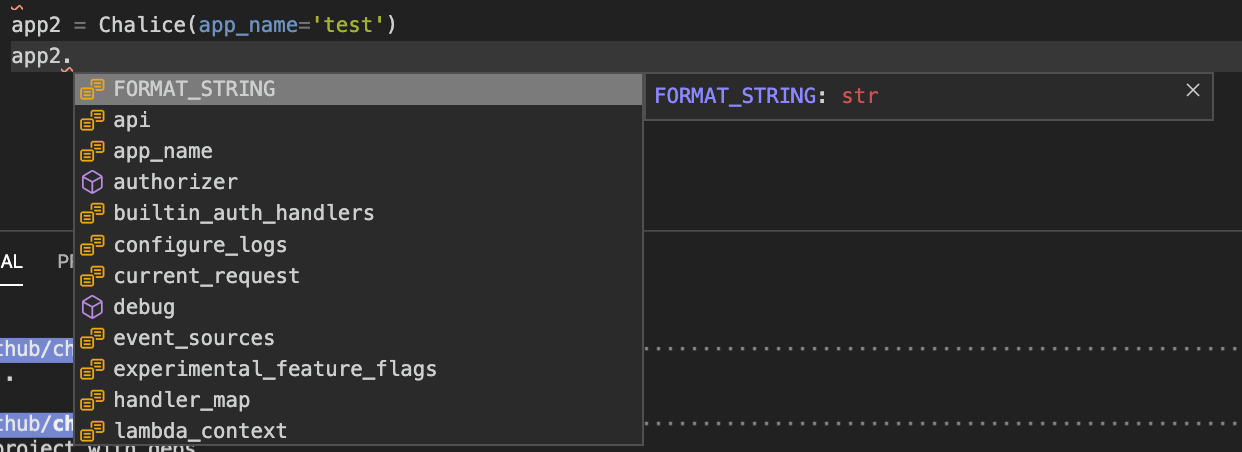Close the FORMAT_STRING details popup

pos(1192,90)
